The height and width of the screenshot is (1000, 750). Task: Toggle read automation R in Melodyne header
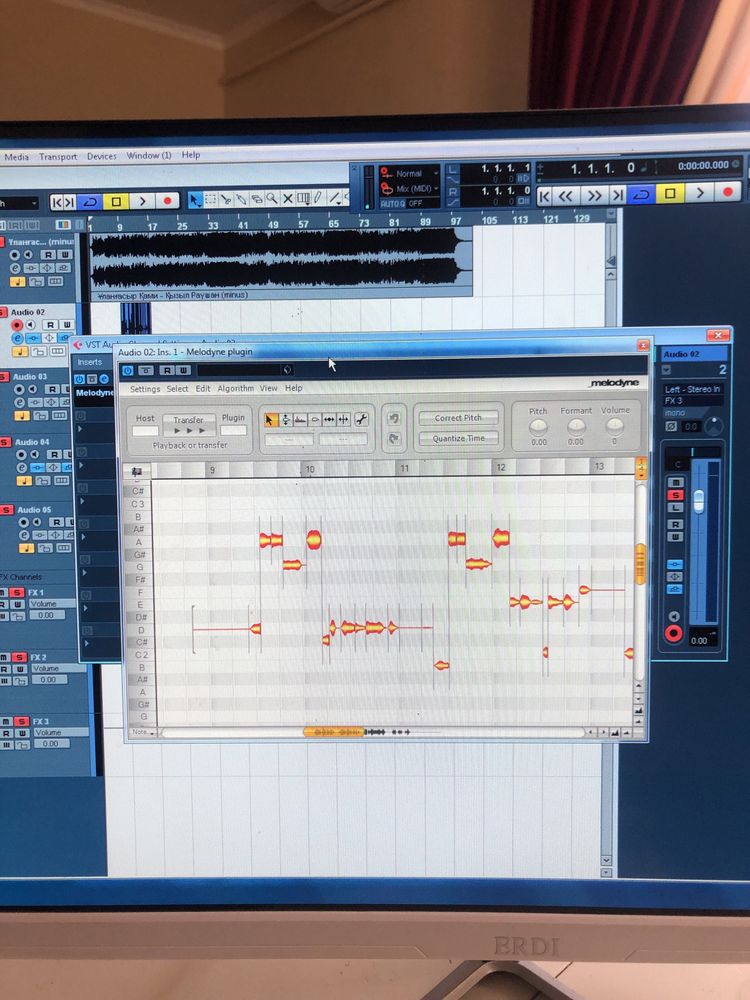pyautogui.click(x=168, y=370)
